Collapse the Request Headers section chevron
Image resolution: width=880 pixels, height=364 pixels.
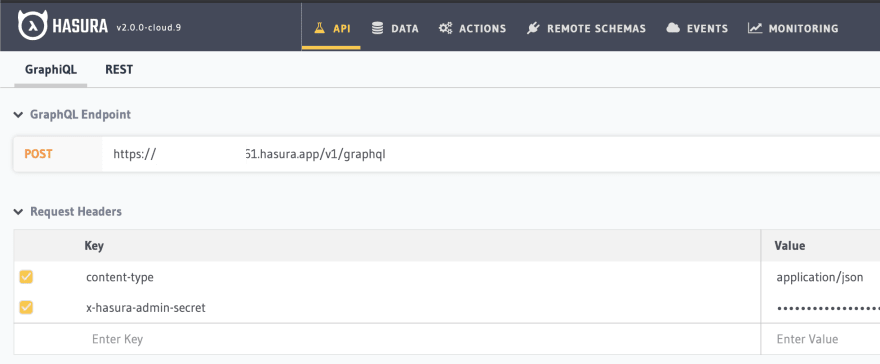click(x=19, y=212)
